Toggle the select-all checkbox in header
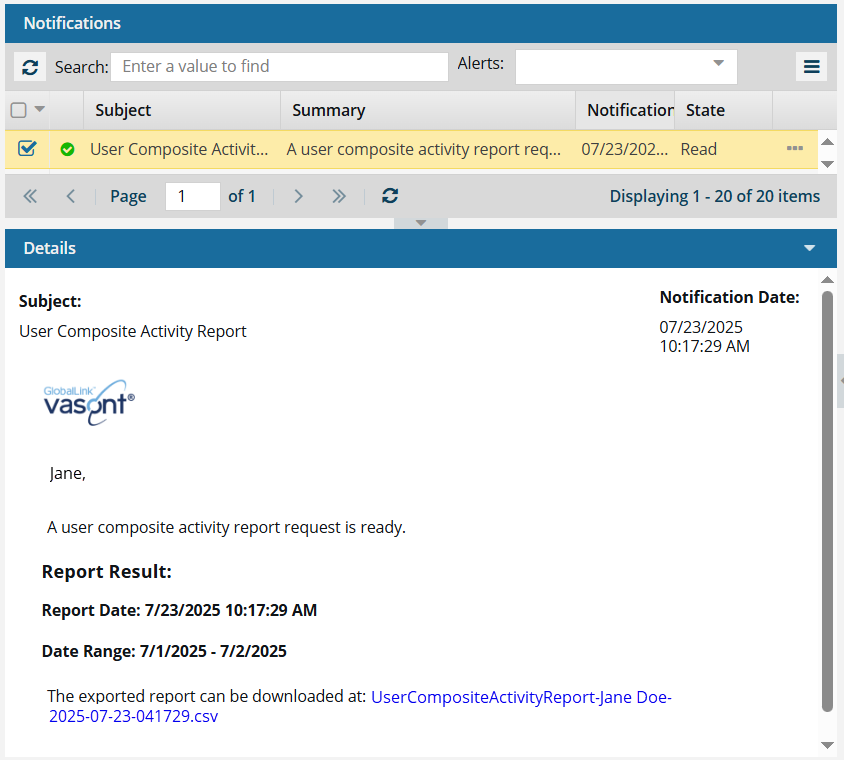844x760 pixels. pyautogui.click(x=18, y=110)
